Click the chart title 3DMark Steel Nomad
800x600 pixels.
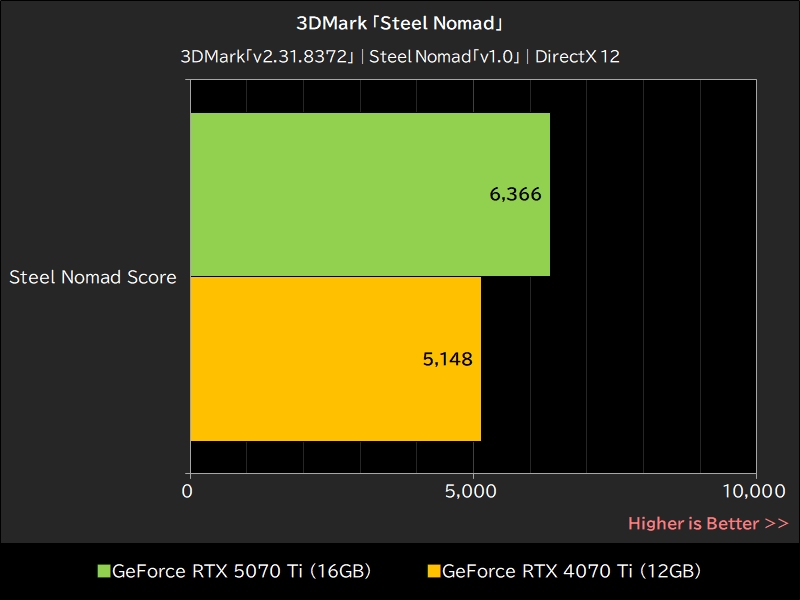click(x=400, y=22)
